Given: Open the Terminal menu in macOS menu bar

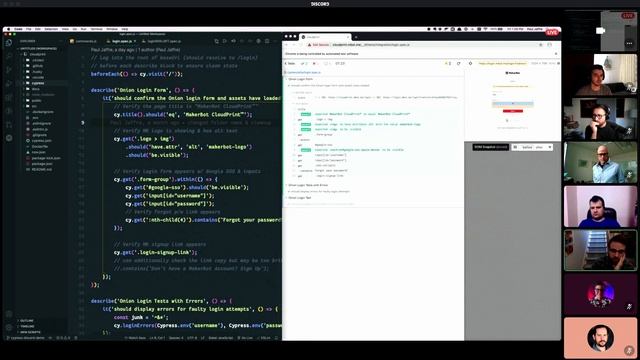Looking at the screenshot, I should pos(96,29).
